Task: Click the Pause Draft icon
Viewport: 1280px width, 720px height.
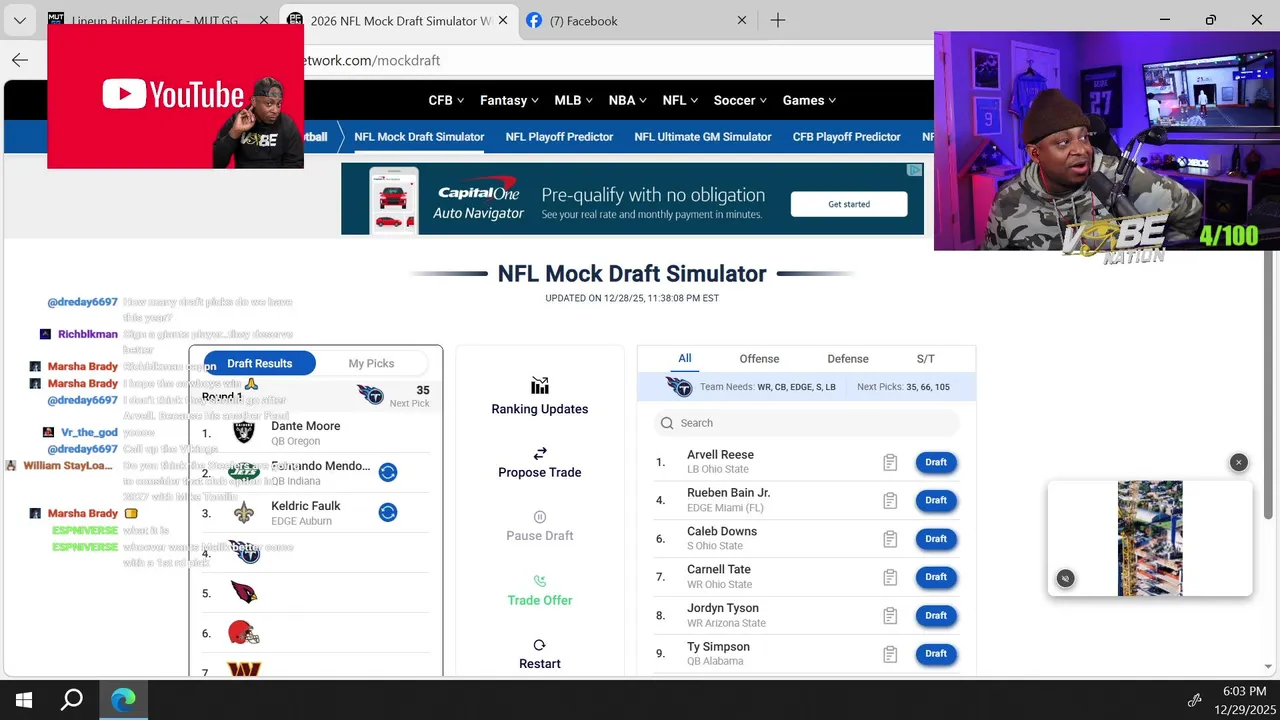Action: [540, 517]
